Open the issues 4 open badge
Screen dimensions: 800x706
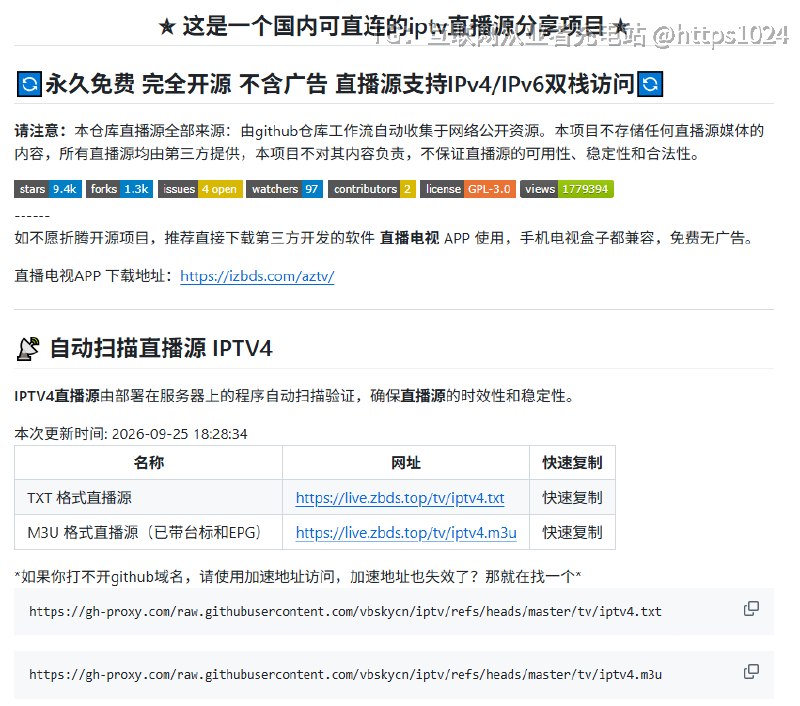(x=200, y=189)
